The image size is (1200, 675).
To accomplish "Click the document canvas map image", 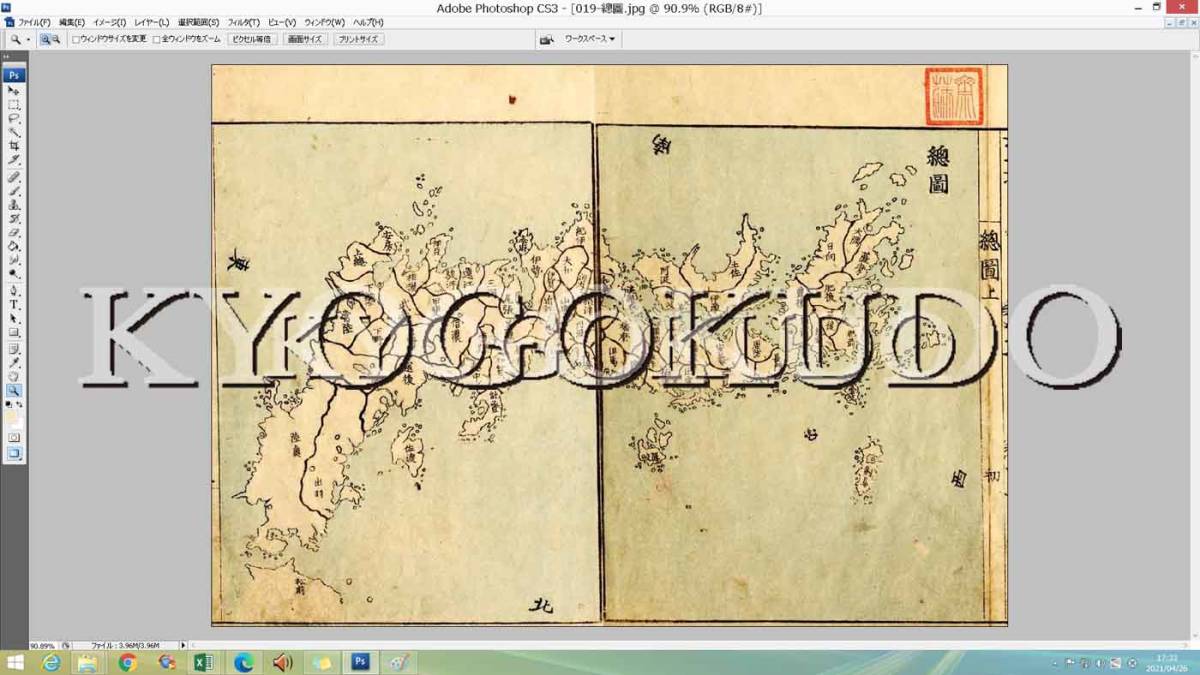I will 609,345.
